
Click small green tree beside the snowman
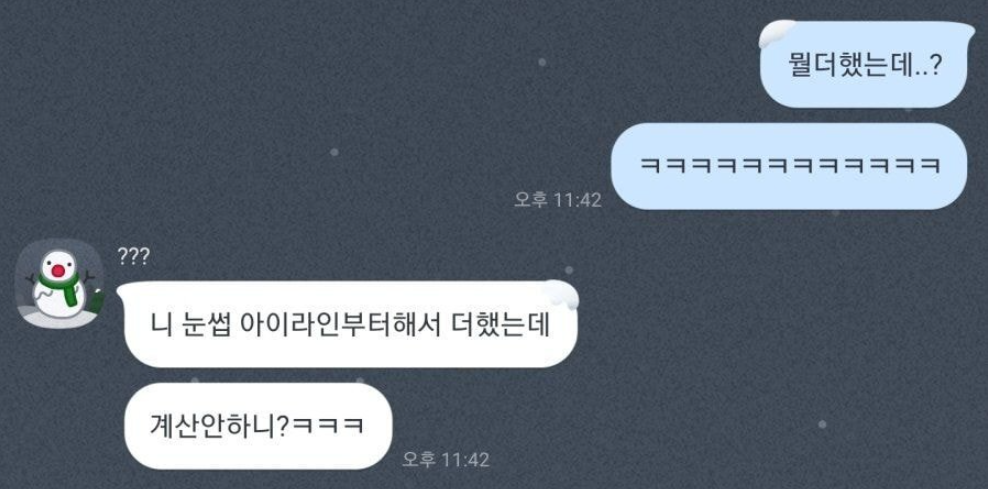(x=95, y=301)
